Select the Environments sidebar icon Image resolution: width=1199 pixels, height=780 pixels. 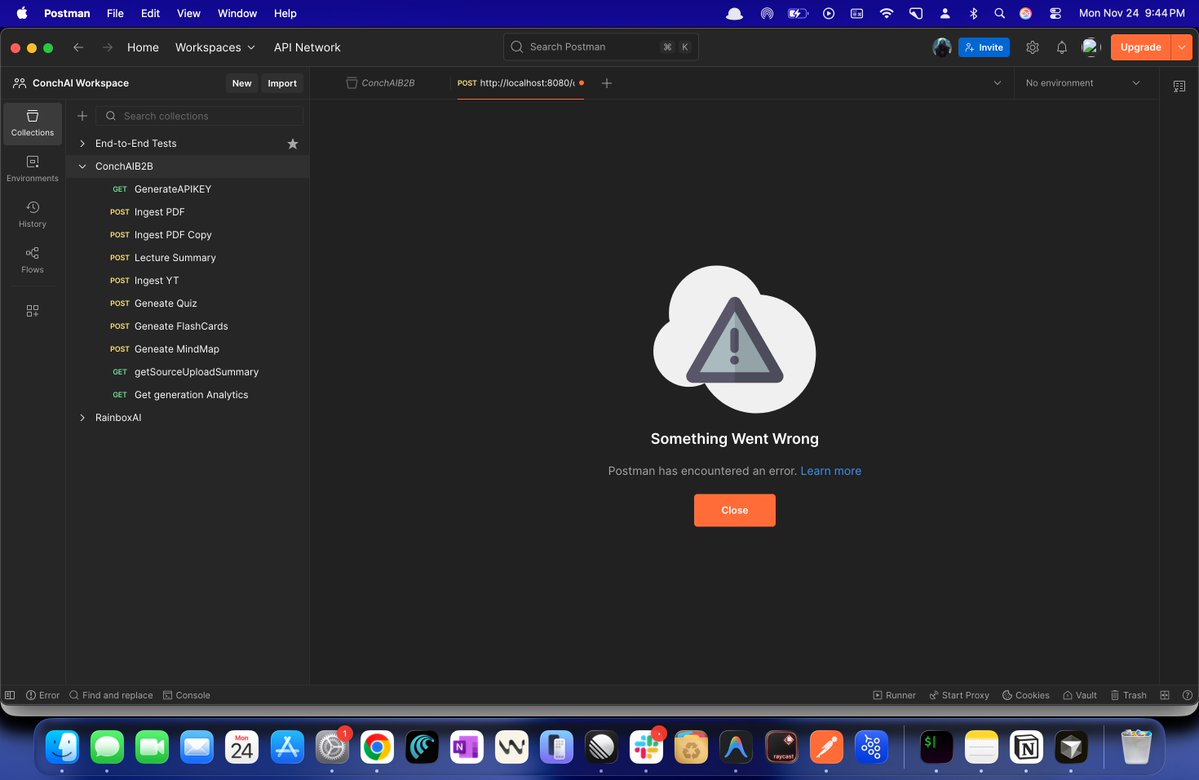(31, 168)
